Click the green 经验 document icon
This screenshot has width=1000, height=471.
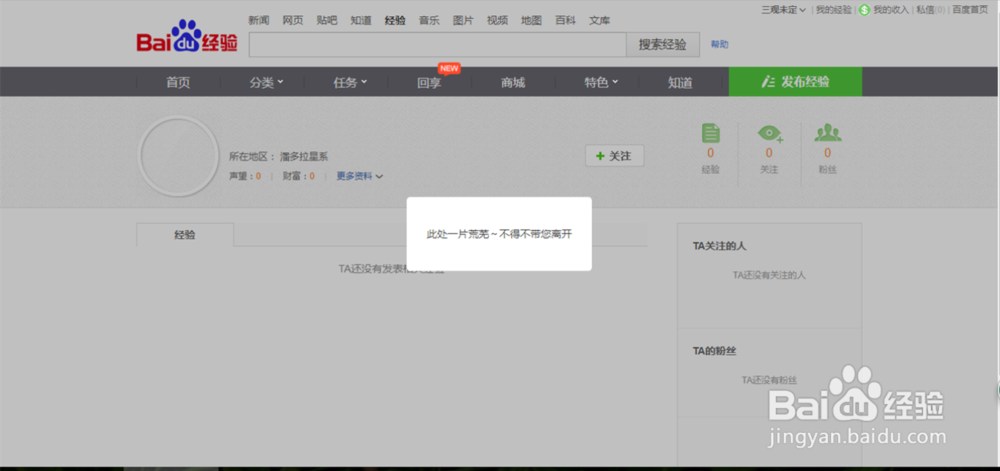tap(710, 133)
